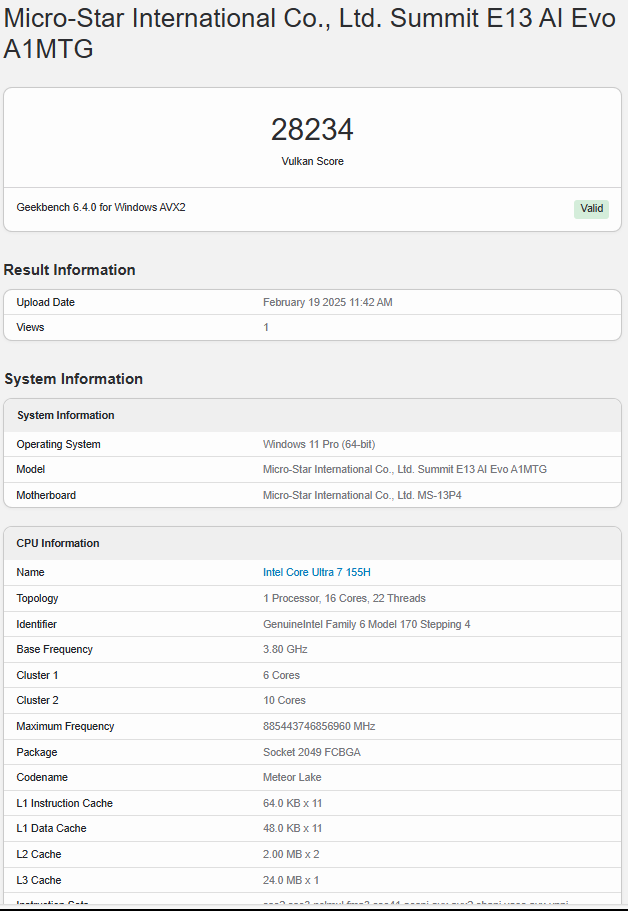
Task: Click the Name label in CPU table
Action: (x=30, y=572)
